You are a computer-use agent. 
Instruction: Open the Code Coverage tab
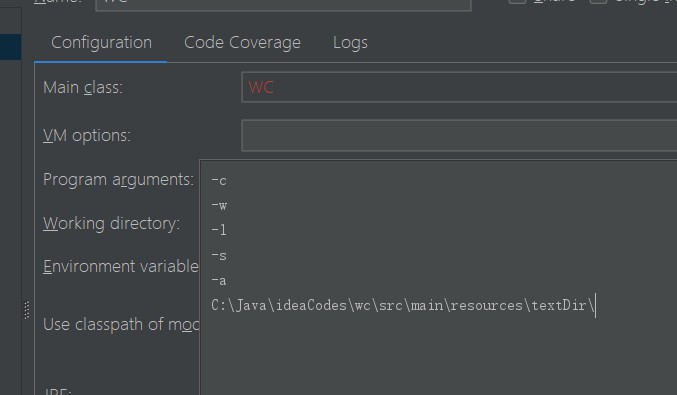(x=242, y=43)
